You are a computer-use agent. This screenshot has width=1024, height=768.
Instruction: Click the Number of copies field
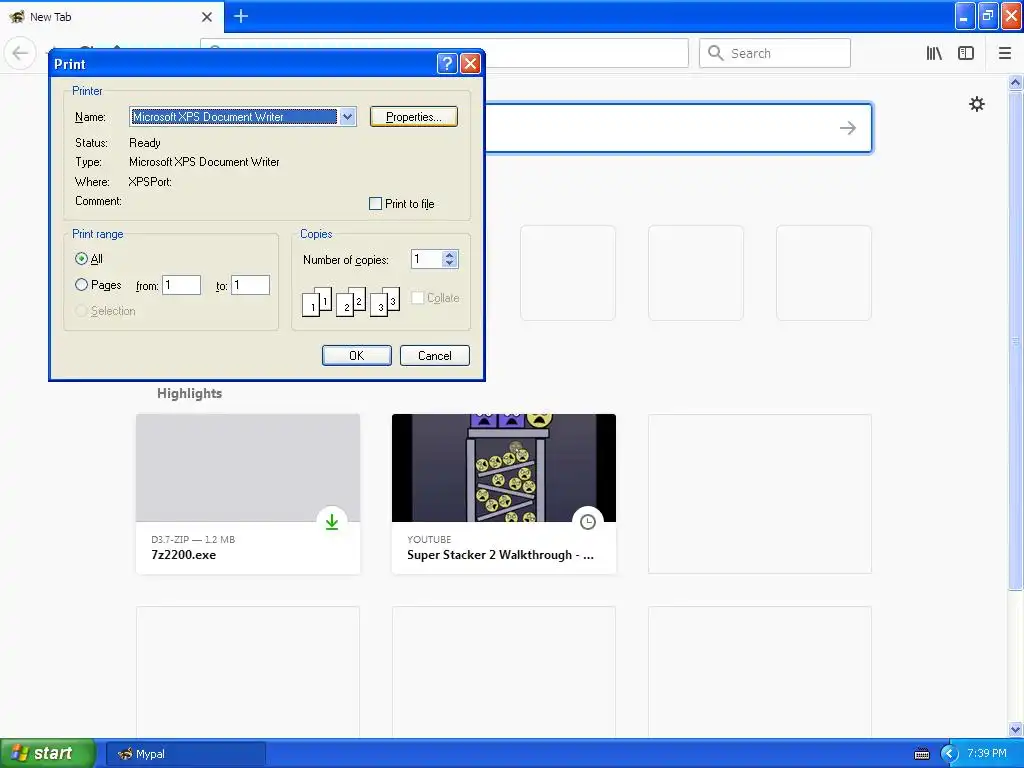click(426, 259)
